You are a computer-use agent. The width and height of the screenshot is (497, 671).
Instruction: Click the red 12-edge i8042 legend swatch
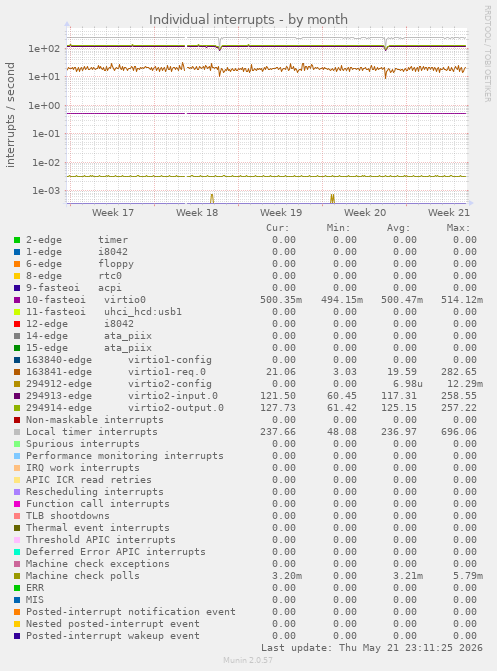pyautogui.click(x=17, y=324)
